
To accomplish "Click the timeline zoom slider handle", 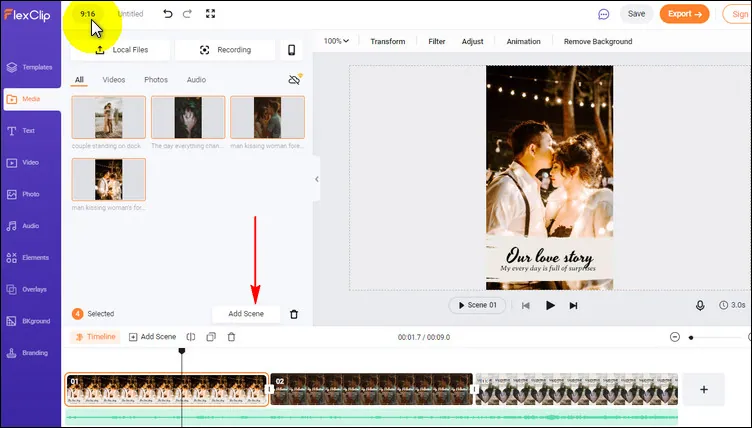I will point(691,338).
